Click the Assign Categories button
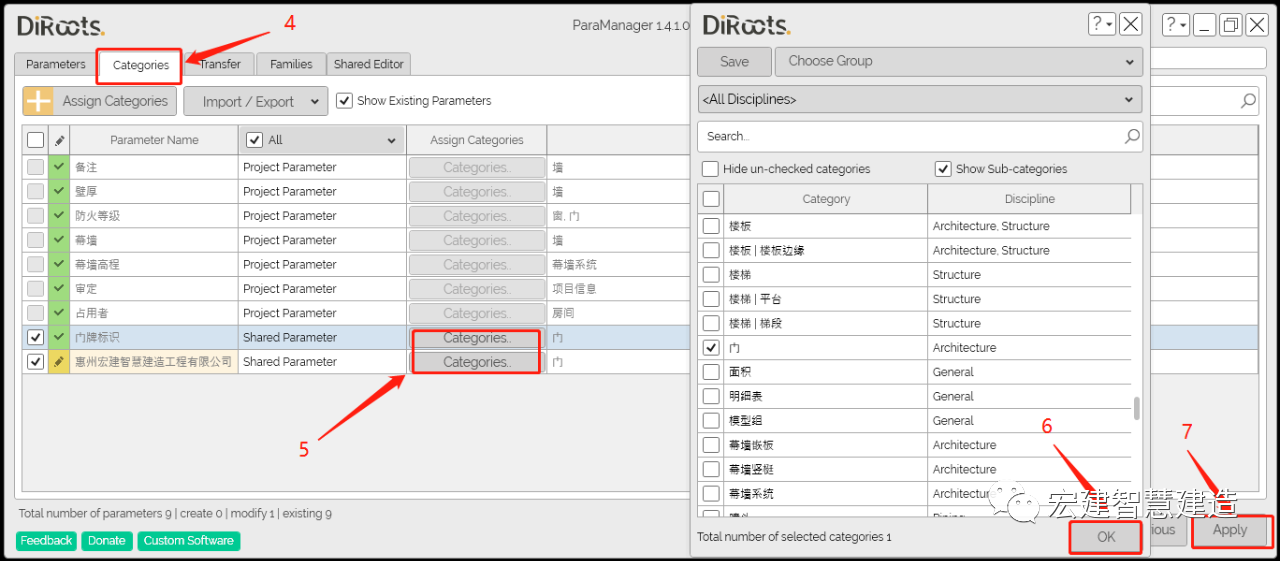 click(100, 101)
